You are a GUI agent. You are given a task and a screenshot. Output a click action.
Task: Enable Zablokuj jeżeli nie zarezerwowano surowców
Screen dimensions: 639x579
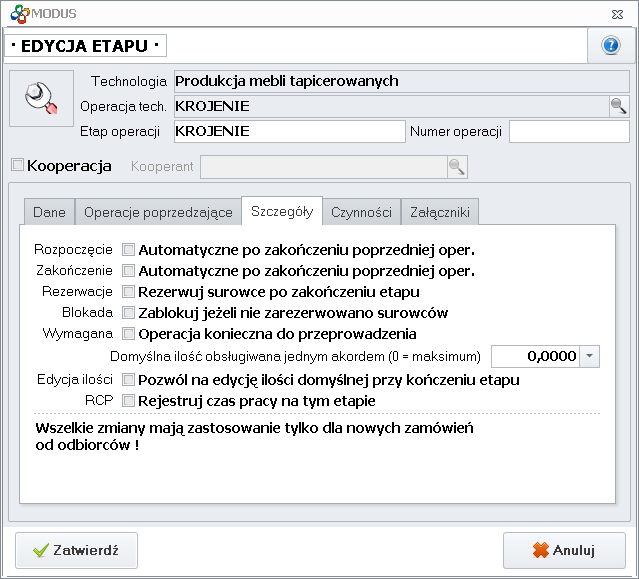point(128,313)
